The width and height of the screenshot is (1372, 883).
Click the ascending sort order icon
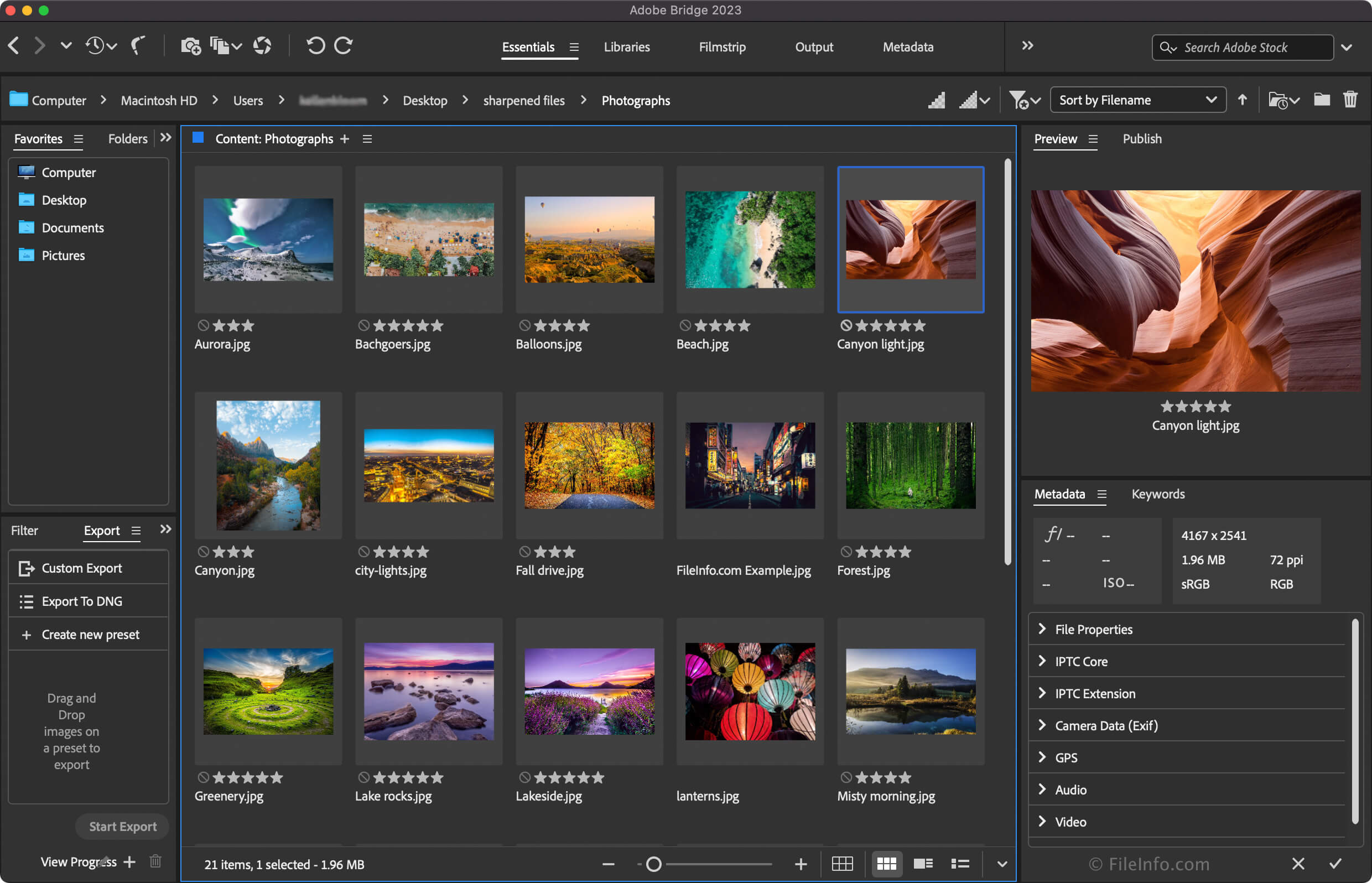click(x=1244, y=100)
